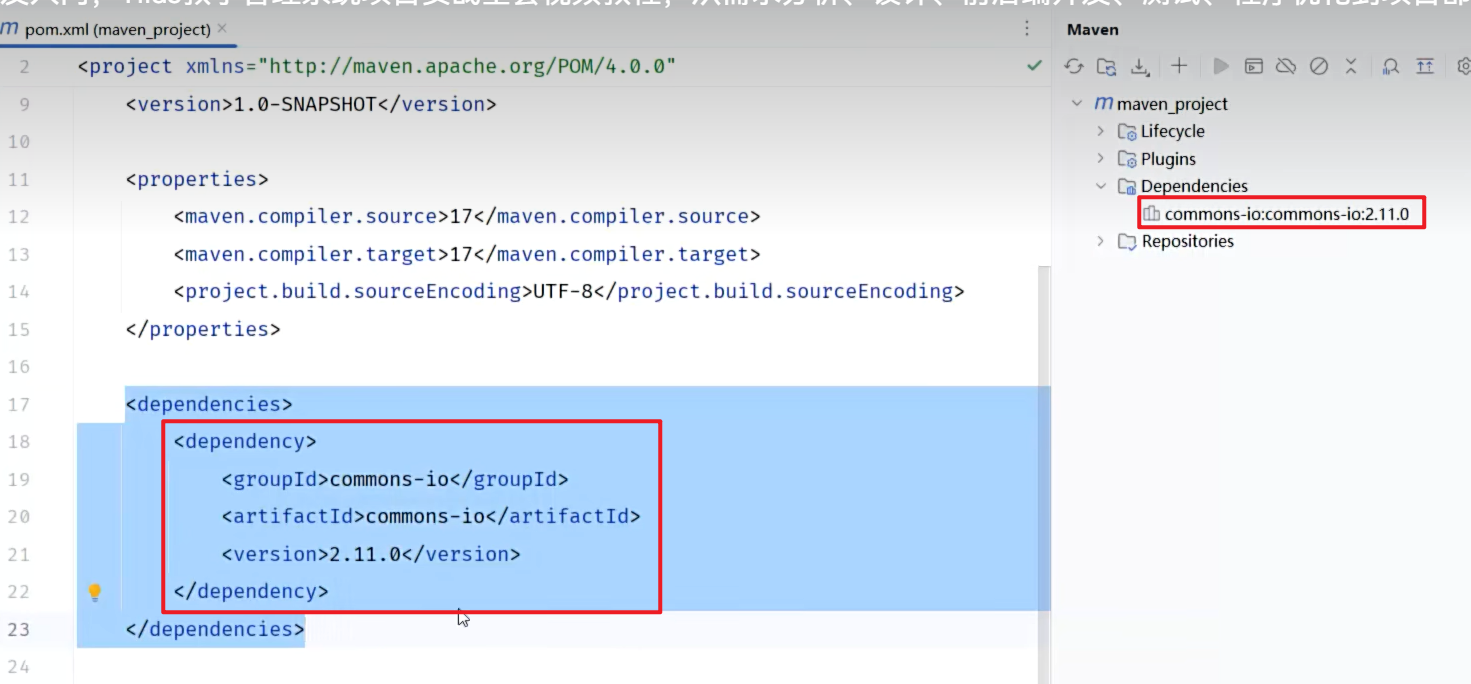Viewport: 1471px width, 684px height.
Task: Click the Run Maven Build play icon
Action: click(x=1221, y=66)
